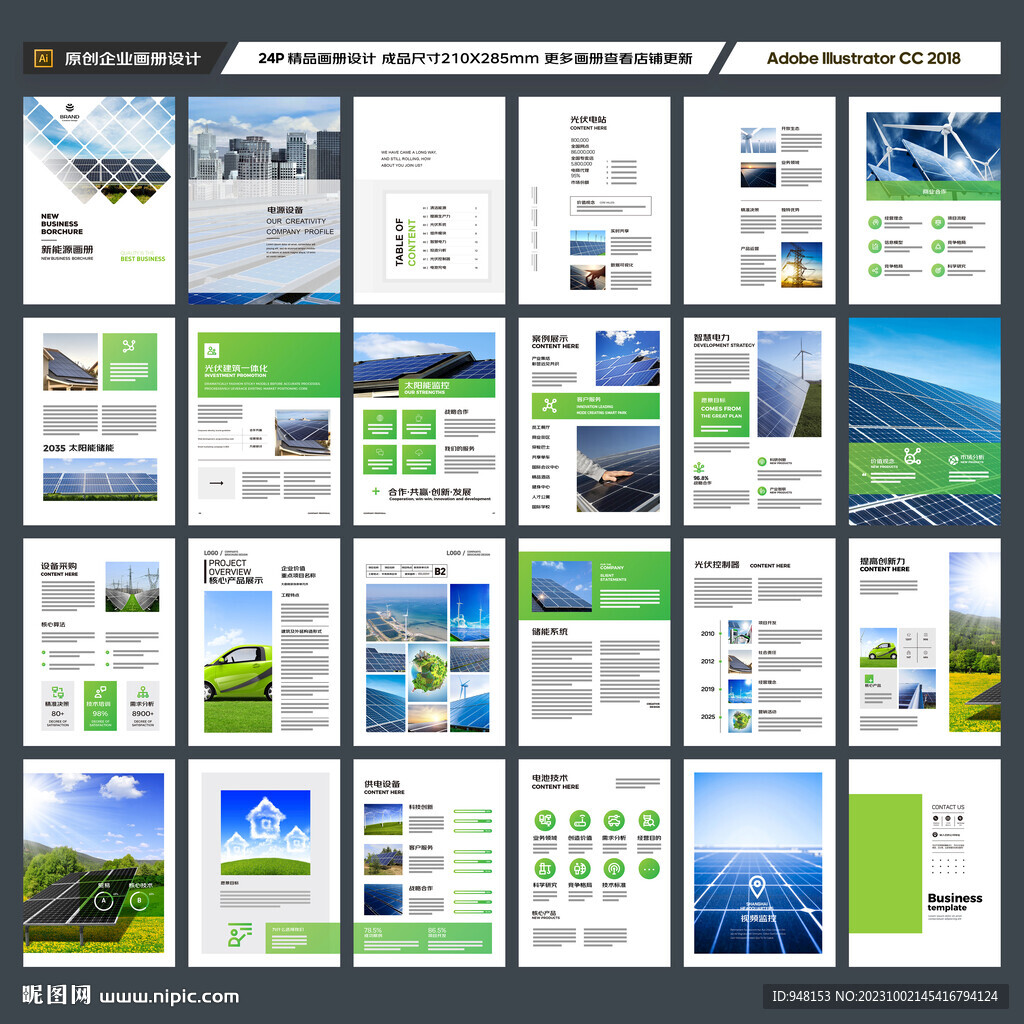Open the 提高创新力 page thumbnail
The width and height of the screenshot is (1024, 1024).
click(925, 642)
